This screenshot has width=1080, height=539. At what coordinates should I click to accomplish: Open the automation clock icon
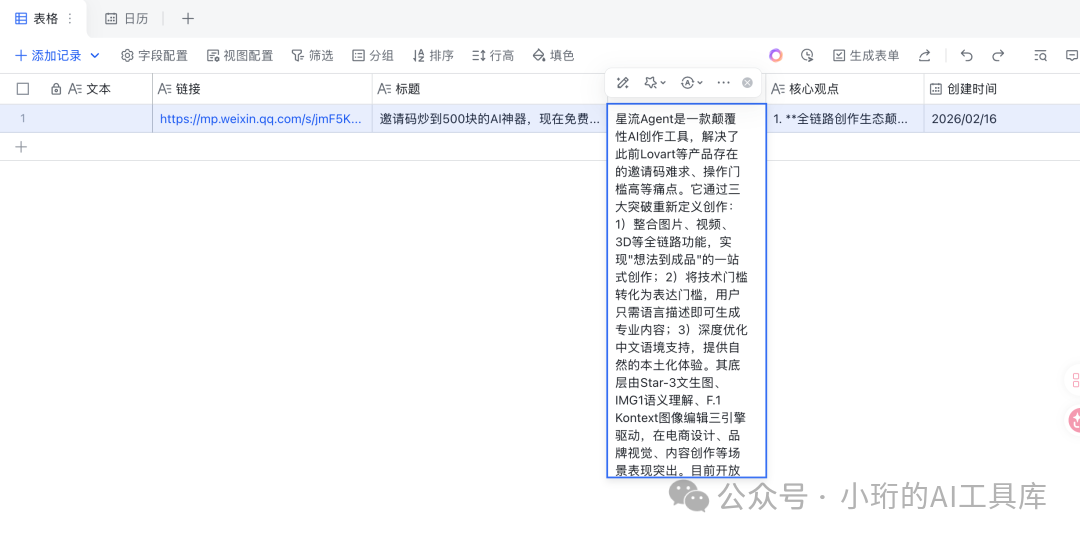click(808, 56)
